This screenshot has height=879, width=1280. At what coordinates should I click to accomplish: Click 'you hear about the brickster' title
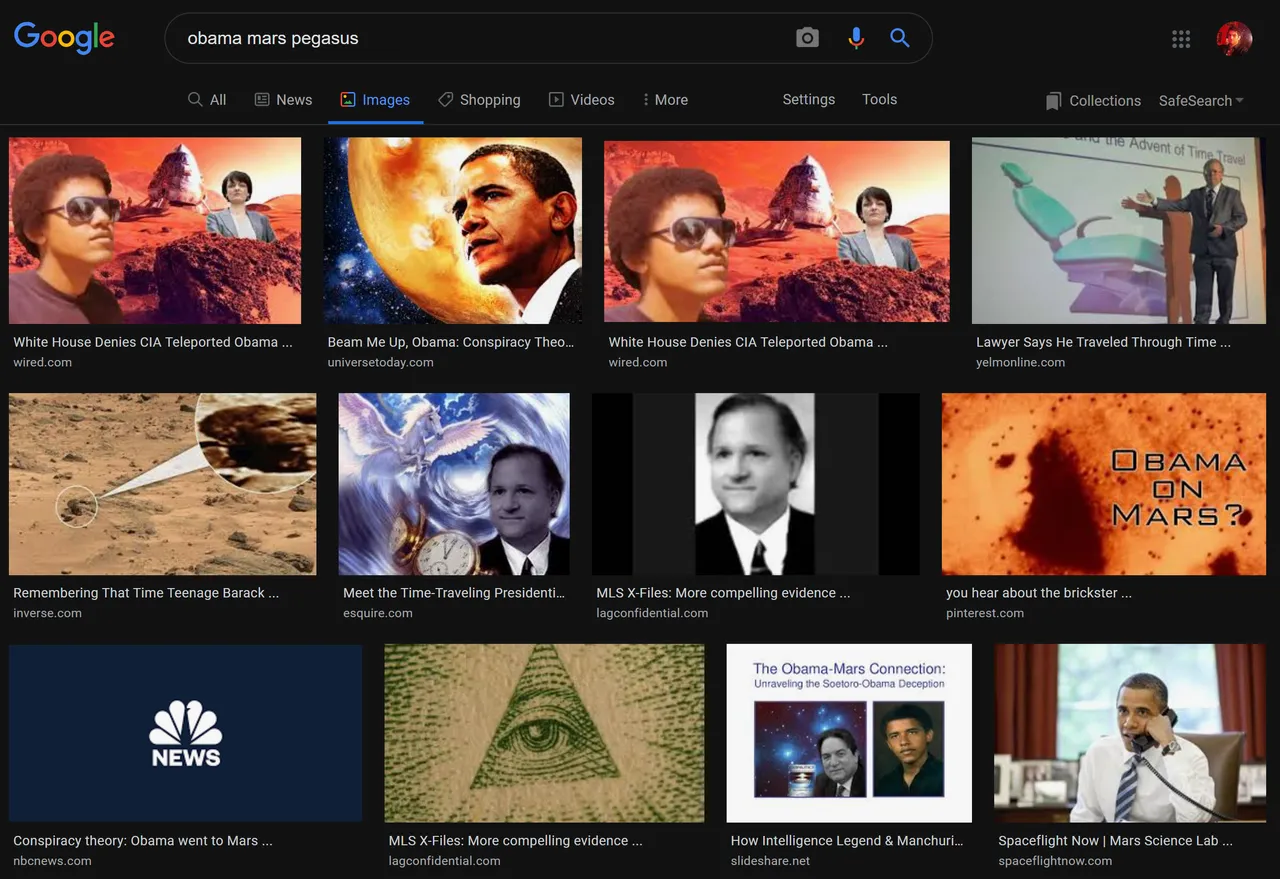pos(1039,593)
